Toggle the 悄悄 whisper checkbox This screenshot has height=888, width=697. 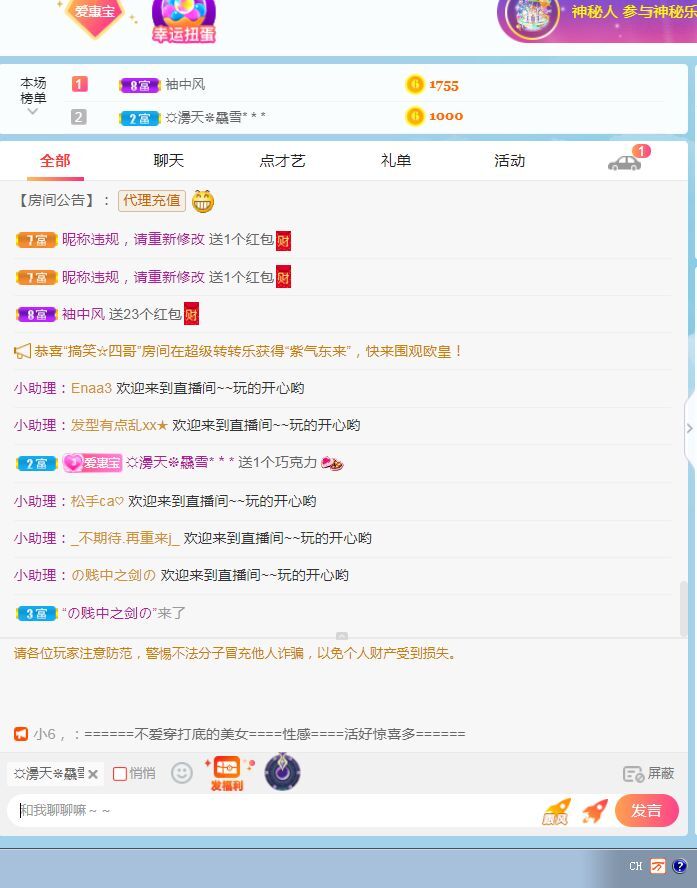[x=119, y=774]
